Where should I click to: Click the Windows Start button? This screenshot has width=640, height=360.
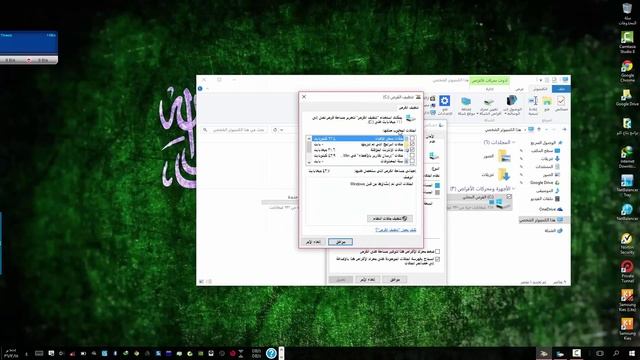[632, 353]
